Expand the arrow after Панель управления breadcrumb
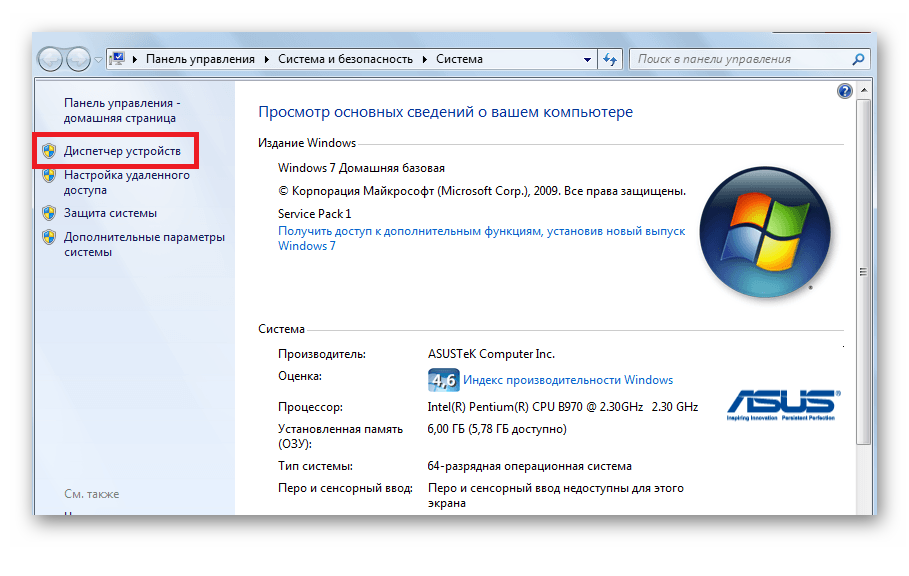This screenshot has height=576, width=909. pyautogui.click(x=266, y=60)
